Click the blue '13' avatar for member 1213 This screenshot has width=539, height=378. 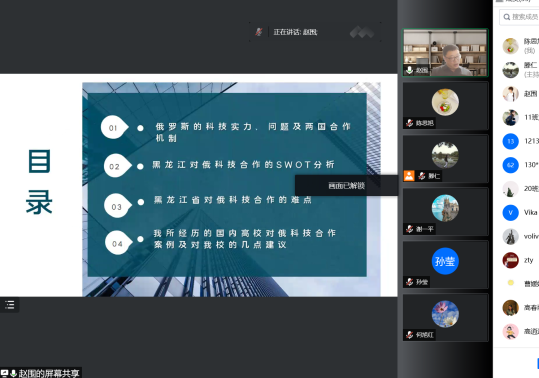510,141
